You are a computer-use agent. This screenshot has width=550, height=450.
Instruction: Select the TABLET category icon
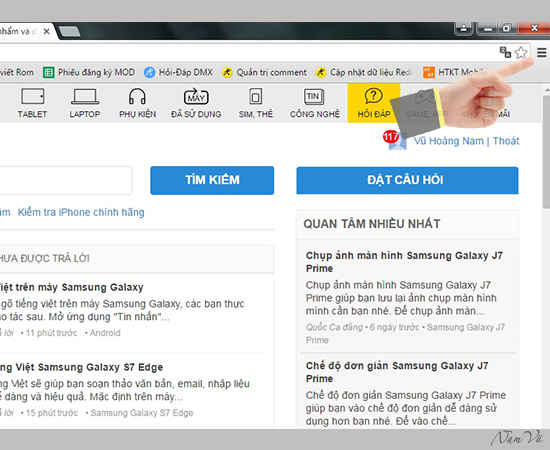(x=33, y=96)
